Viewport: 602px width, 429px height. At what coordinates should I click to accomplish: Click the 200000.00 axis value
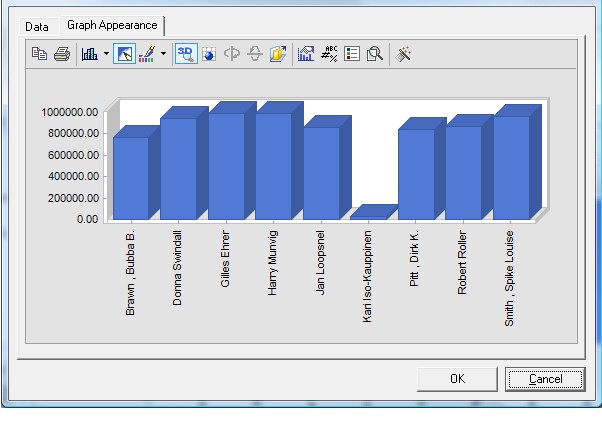73,198
